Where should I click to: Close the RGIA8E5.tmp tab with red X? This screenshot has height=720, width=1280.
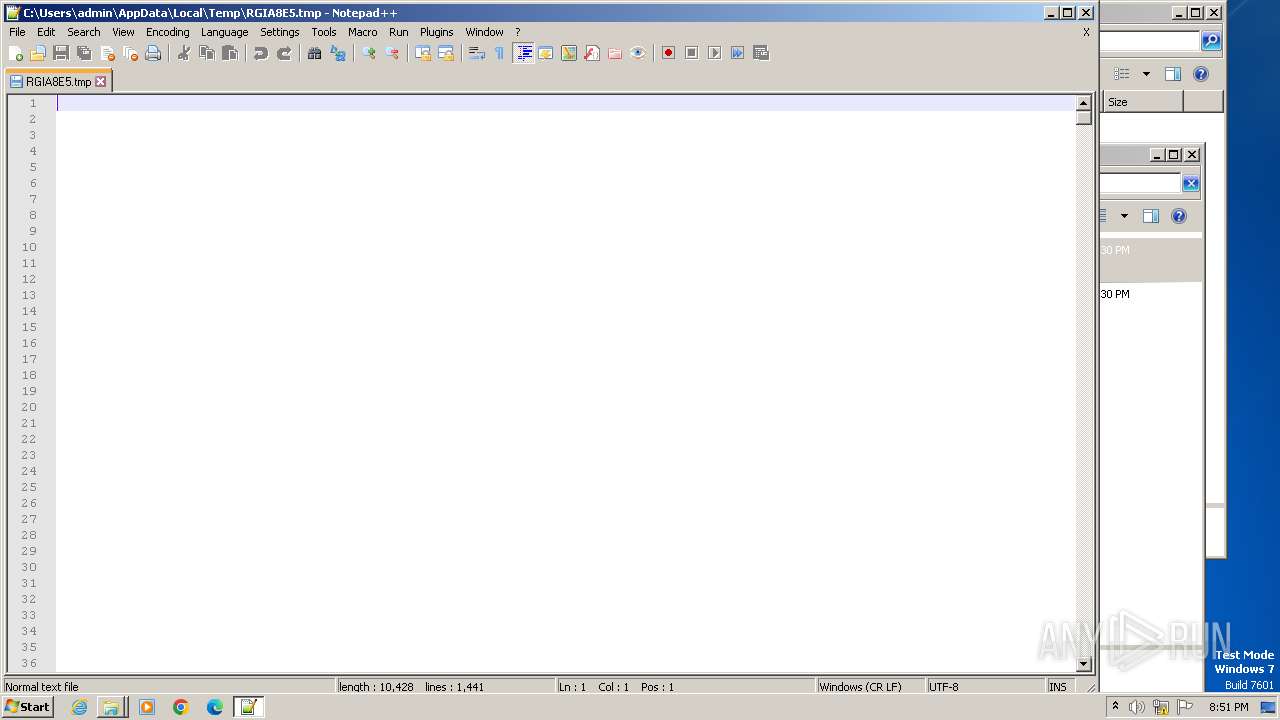pyautogui.click(x=100, y=82)
